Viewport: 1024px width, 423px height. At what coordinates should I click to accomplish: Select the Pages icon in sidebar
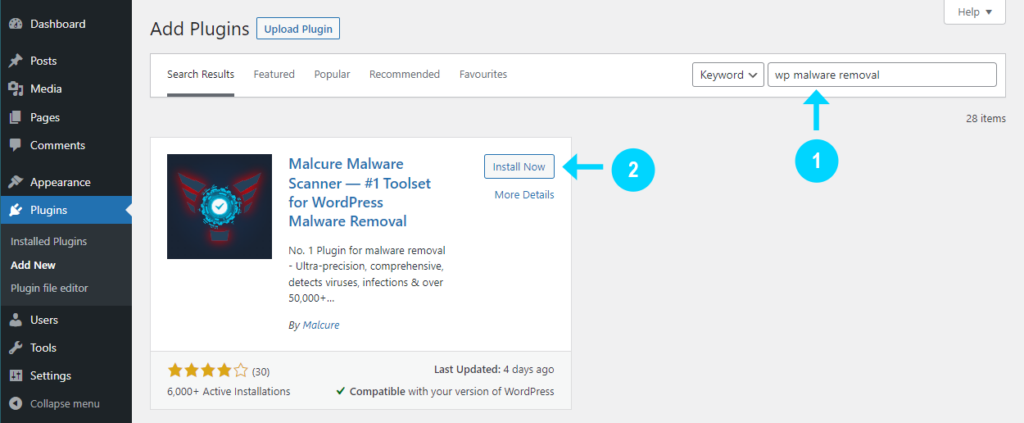pos(16,117)
